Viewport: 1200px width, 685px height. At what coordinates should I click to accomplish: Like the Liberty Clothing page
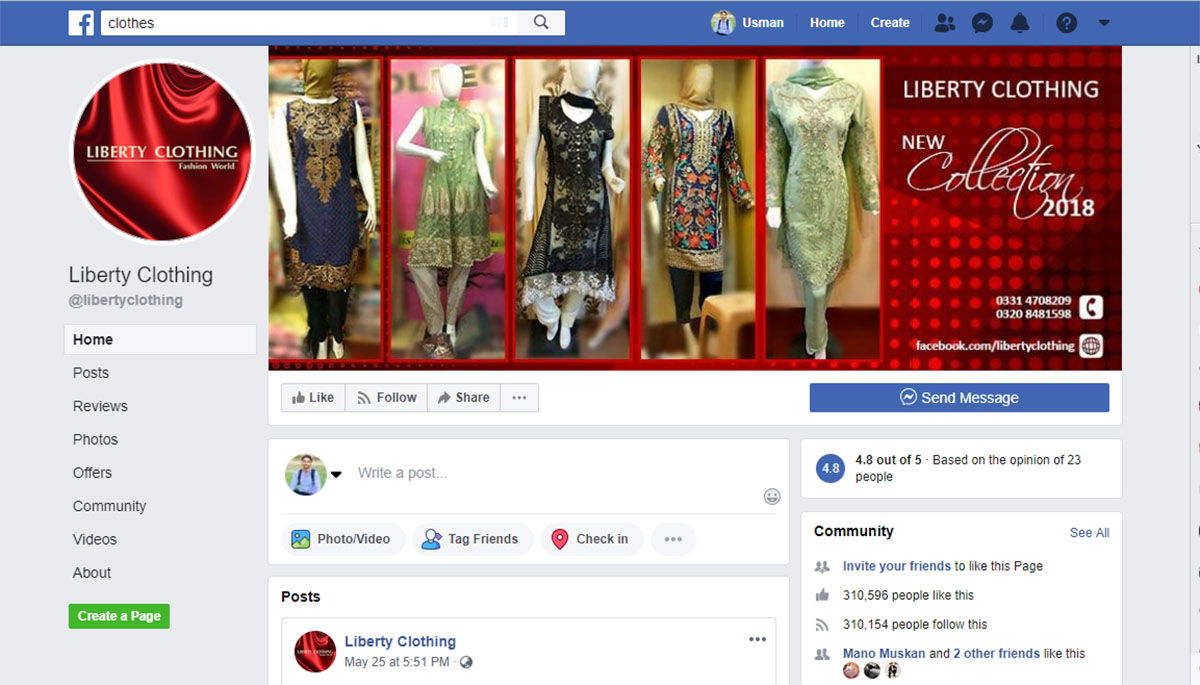[313, 397]
